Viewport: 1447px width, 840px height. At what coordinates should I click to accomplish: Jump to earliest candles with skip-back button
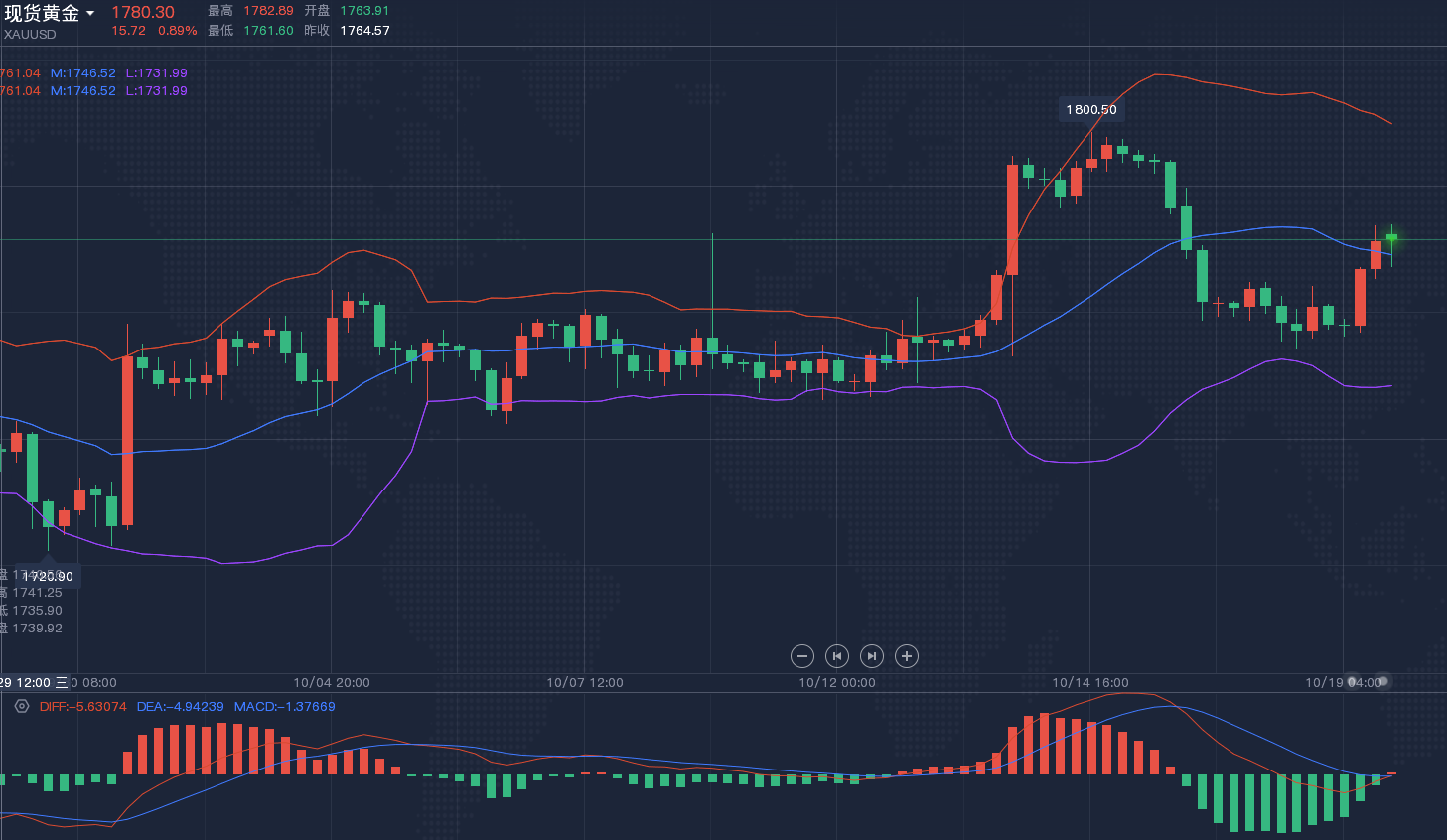(x=837, y=656)
